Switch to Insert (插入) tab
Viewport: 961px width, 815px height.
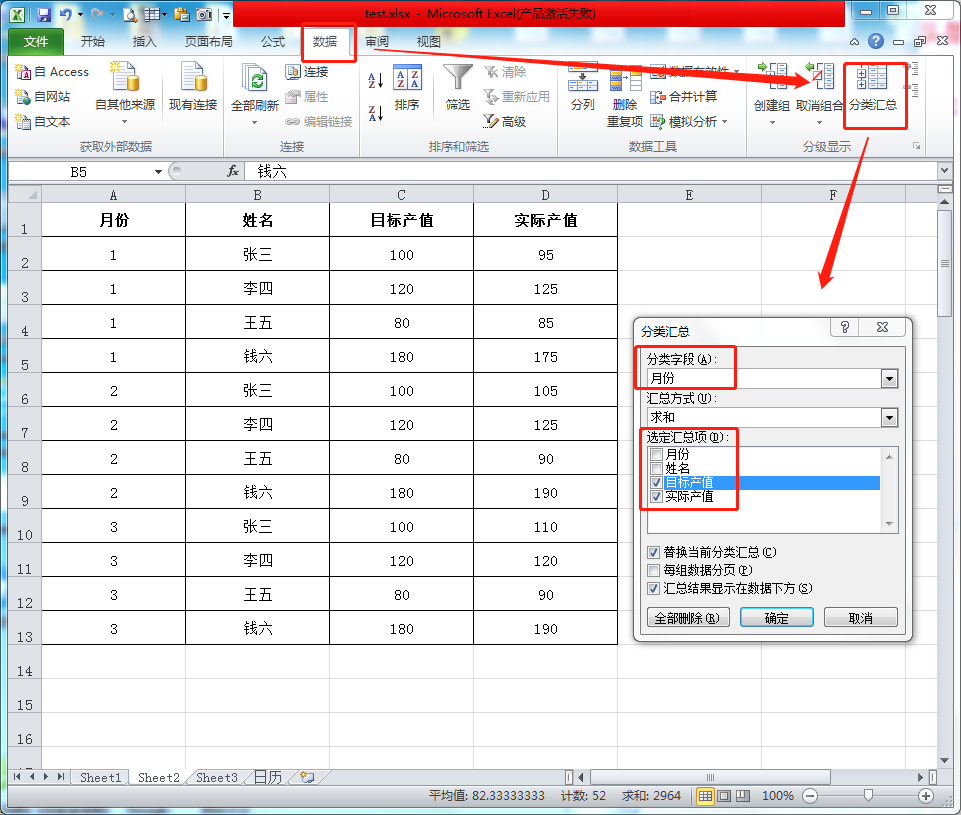145,42
